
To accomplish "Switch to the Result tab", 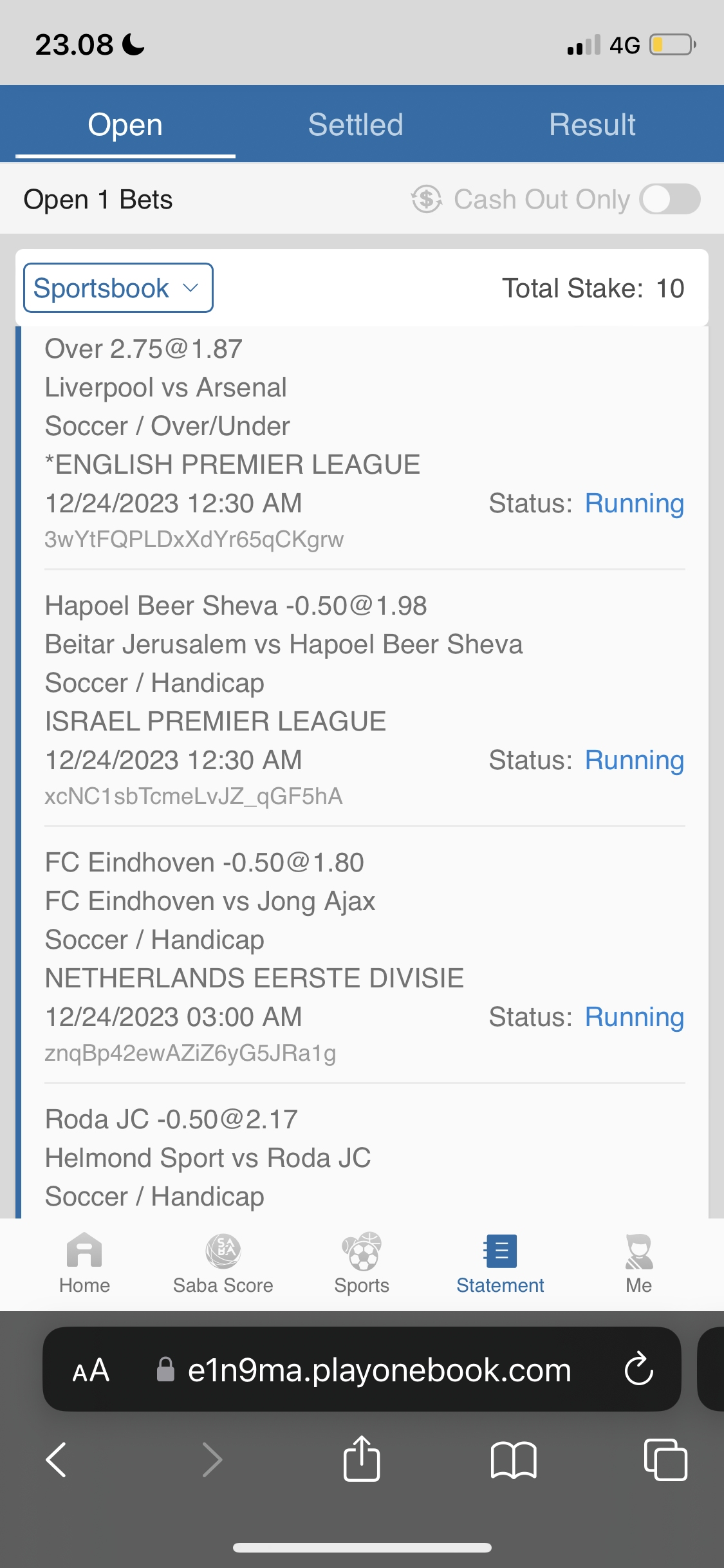I will (592, 124).
